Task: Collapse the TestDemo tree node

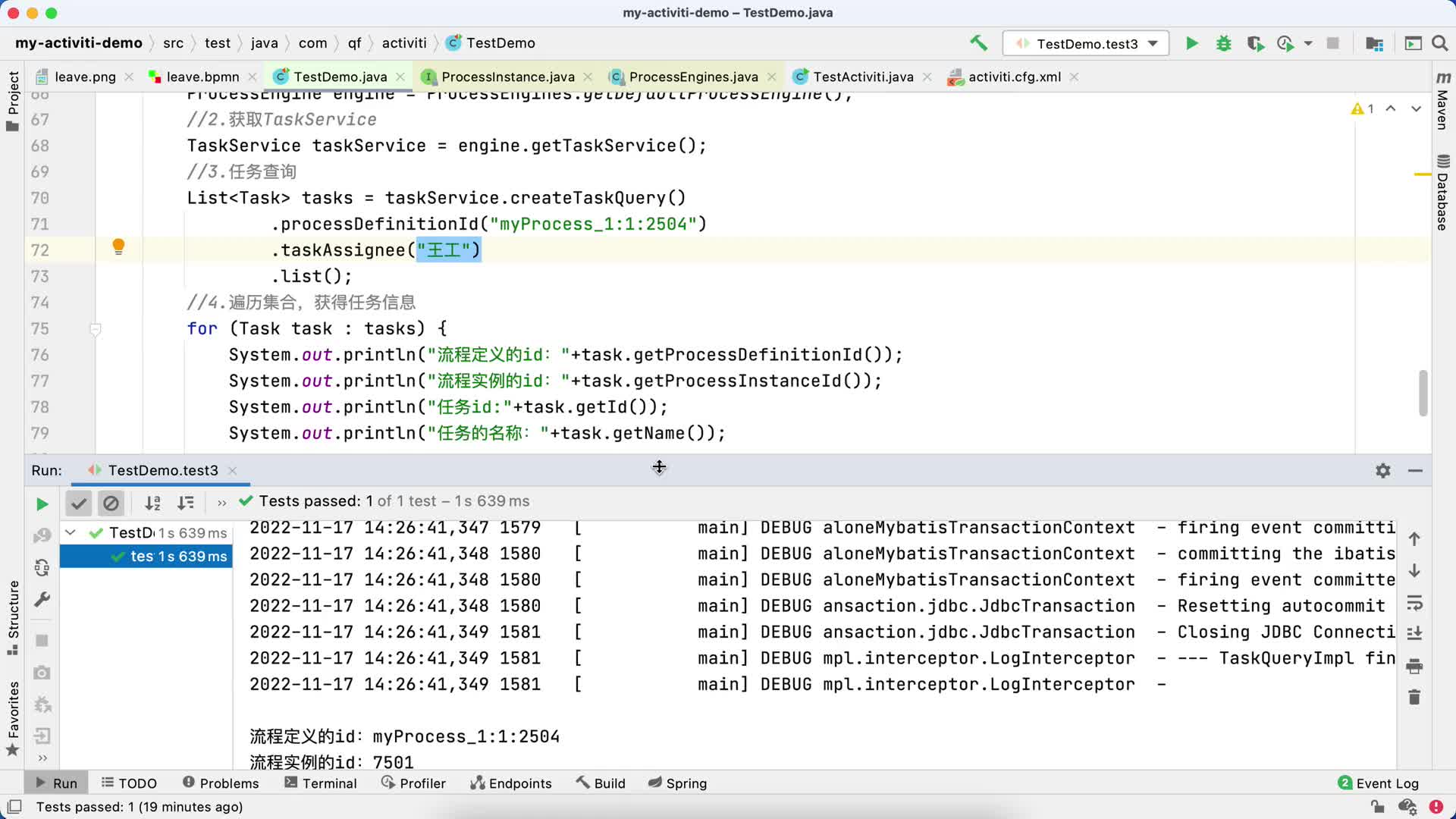Action: tap(71, 532)
